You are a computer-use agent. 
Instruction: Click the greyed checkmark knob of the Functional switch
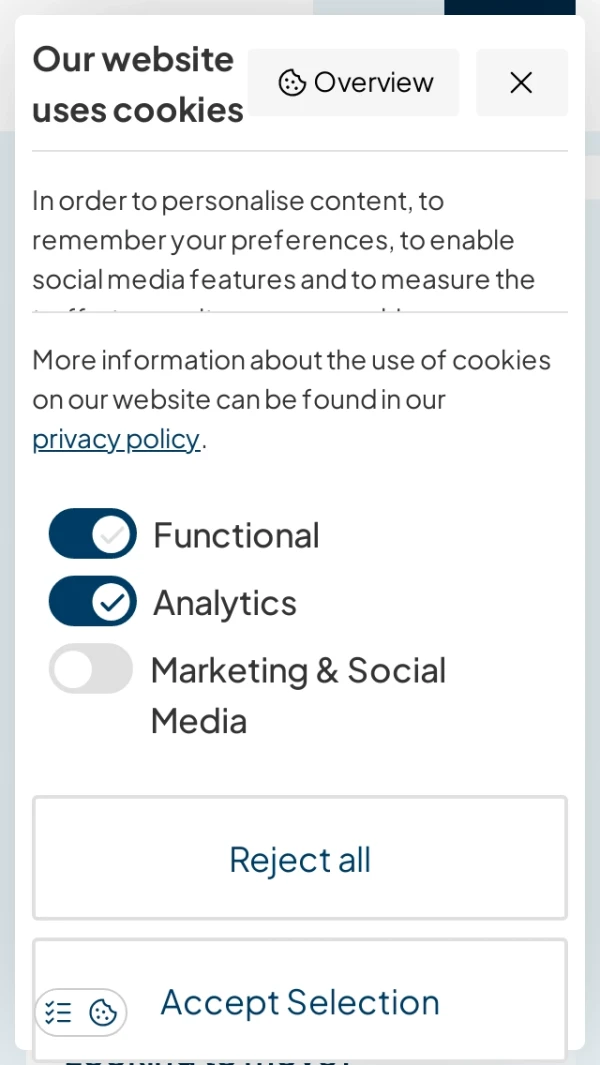[112, 534]
